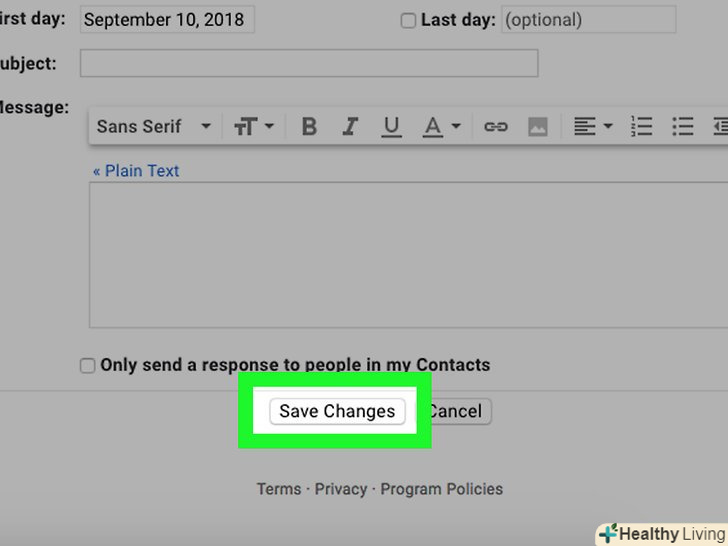The image size is (728, 546).
Task: Insert a link with the link icon
Action: (496, 127)
